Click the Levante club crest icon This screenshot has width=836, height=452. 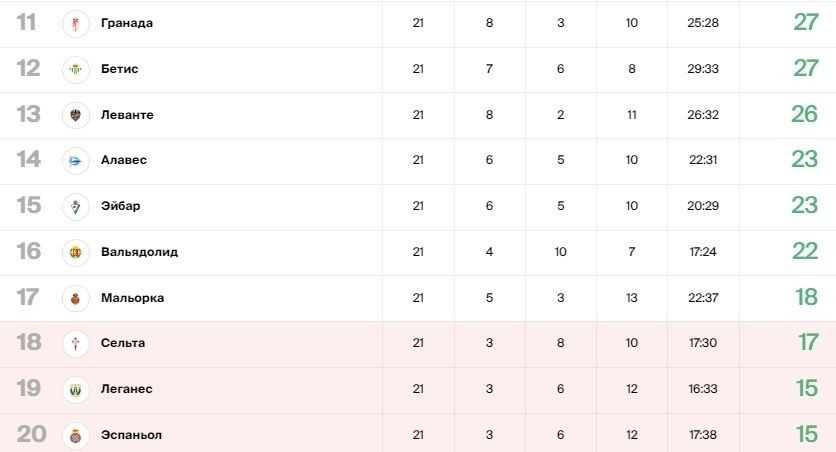[x=75, y=115]
